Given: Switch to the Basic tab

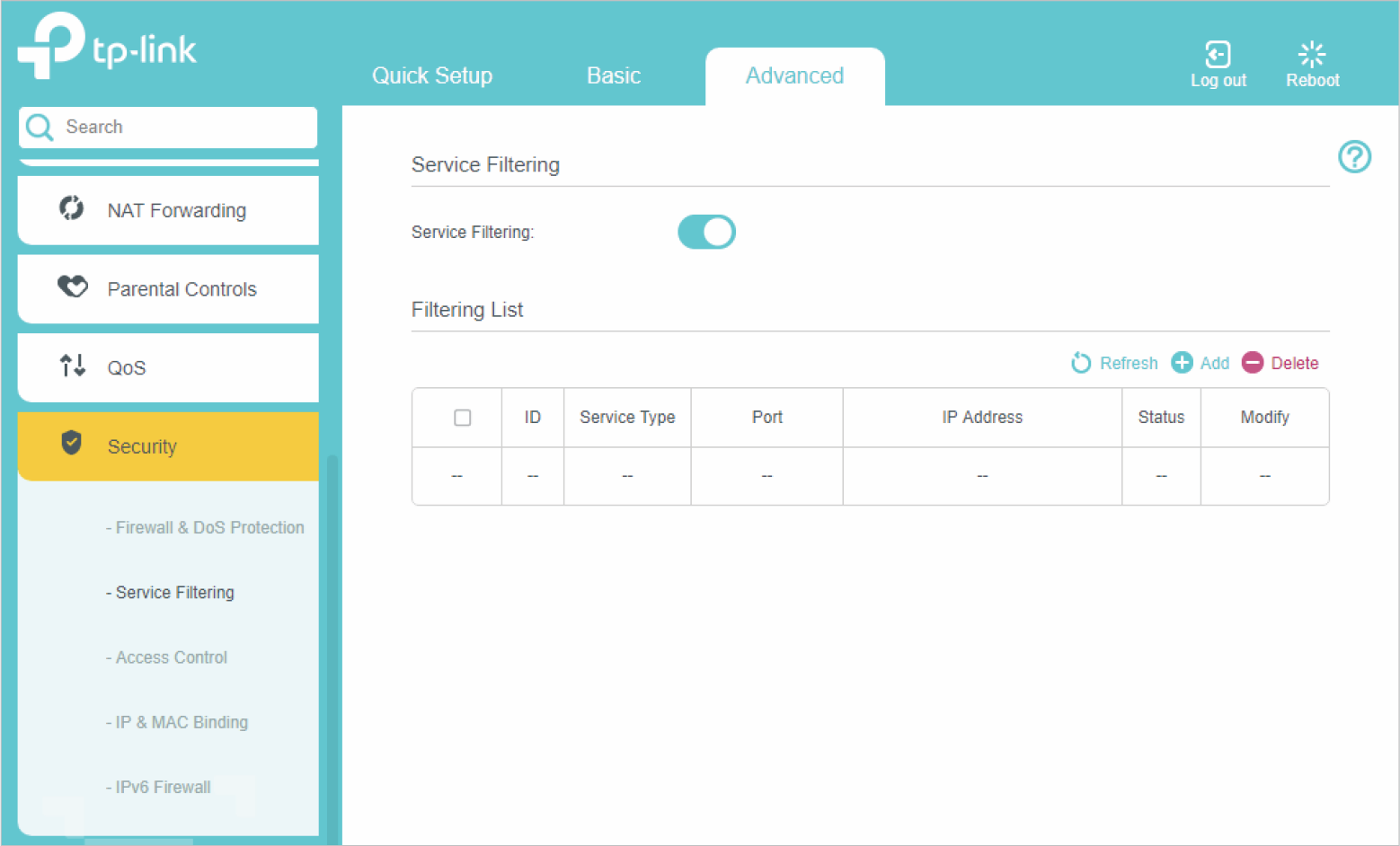Looking at the screenshot, I should click(613, 76).
